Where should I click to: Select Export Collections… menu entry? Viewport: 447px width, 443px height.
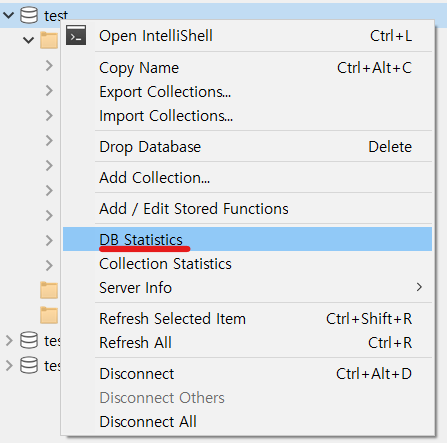click(247, 92)
